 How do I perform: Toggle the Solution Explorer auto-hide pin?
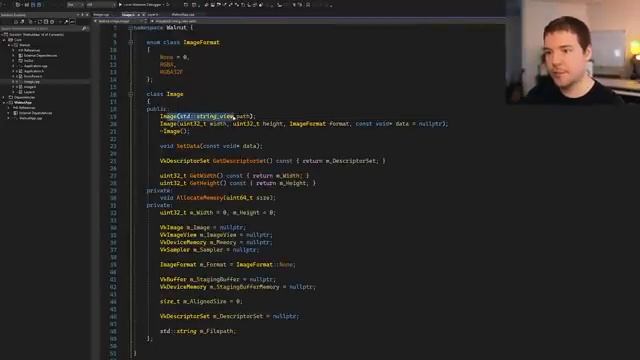(x=82, y=15)
